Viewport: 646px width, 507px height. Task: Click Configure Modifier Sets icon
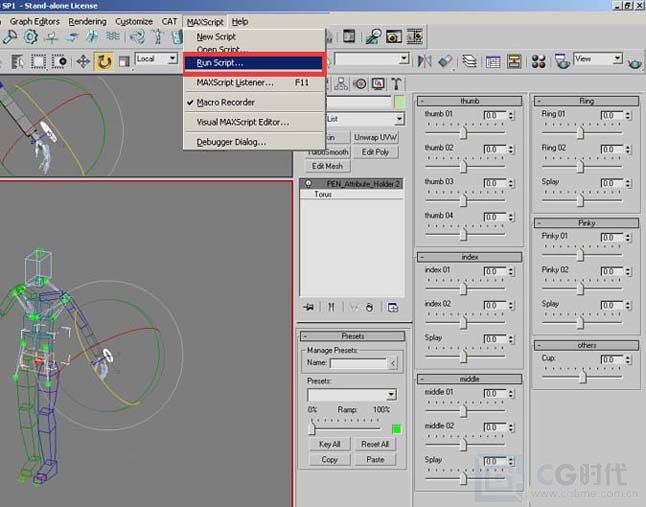coord(393,307)
